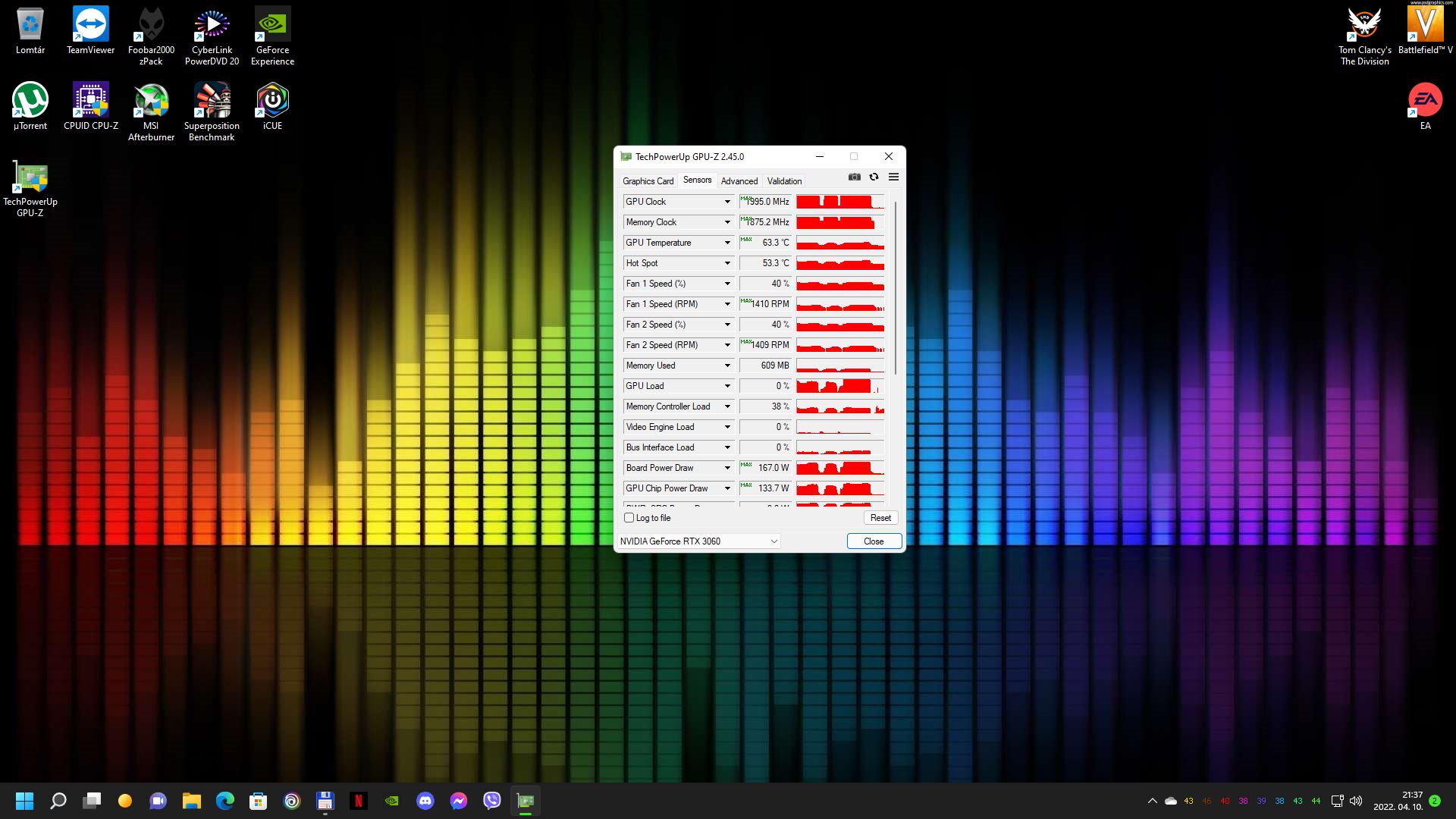Click the Memory Controller Load graph
This screenshot has height=819, width=1456.
pos(840,406)
